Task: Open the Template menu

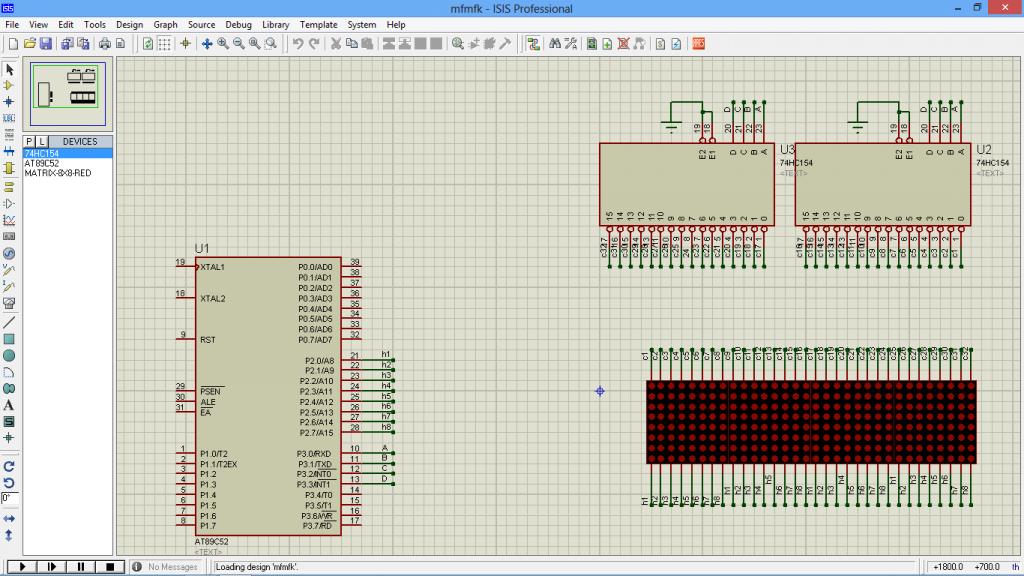Action: (x=318, y=24)
